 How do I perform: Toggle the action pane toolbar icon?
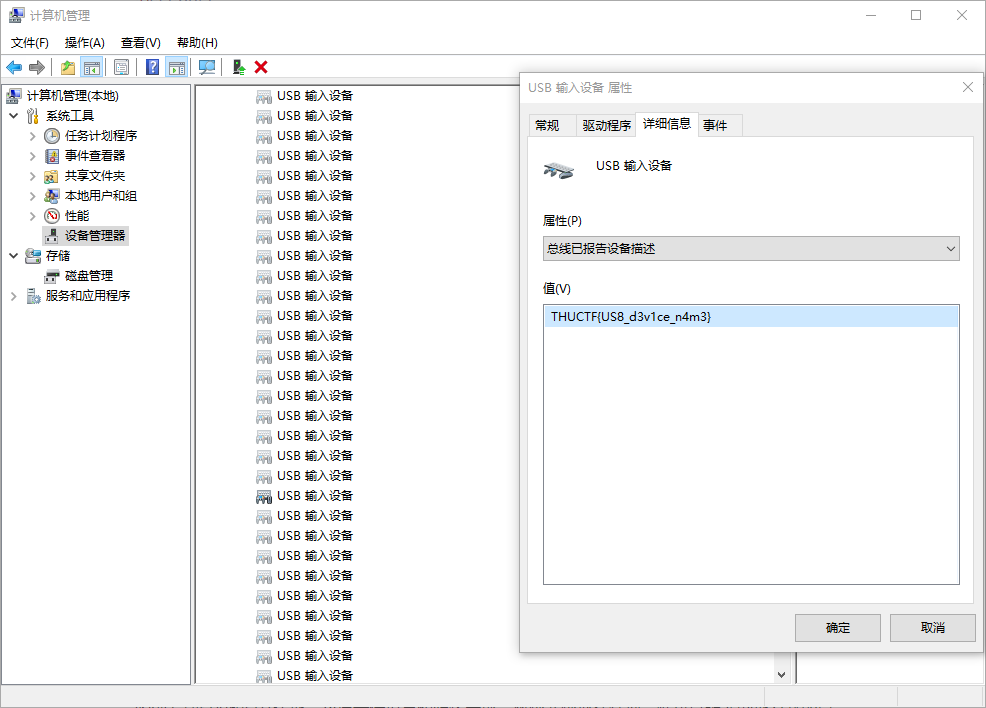click(x=177, y=67)
